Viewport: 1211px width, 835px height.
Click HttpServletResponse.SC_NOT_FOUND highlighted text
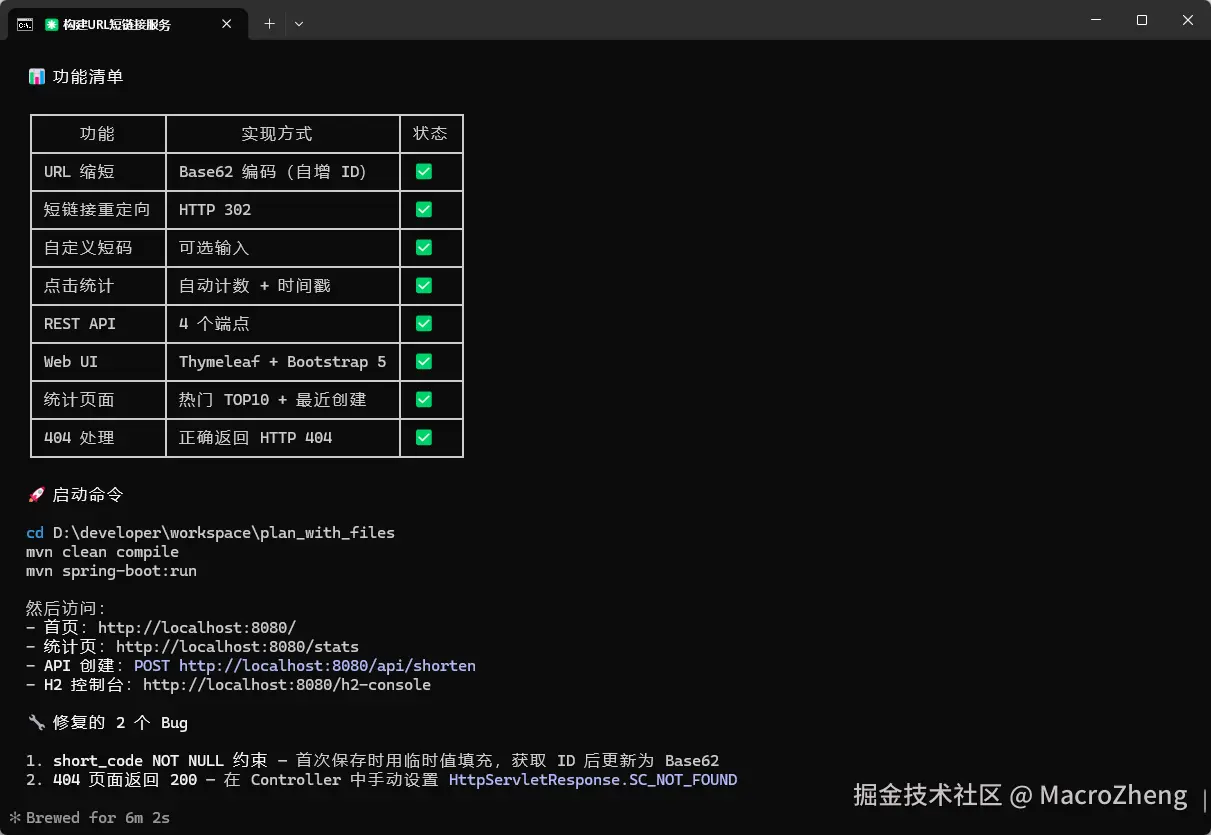click(x=593, y=780)
